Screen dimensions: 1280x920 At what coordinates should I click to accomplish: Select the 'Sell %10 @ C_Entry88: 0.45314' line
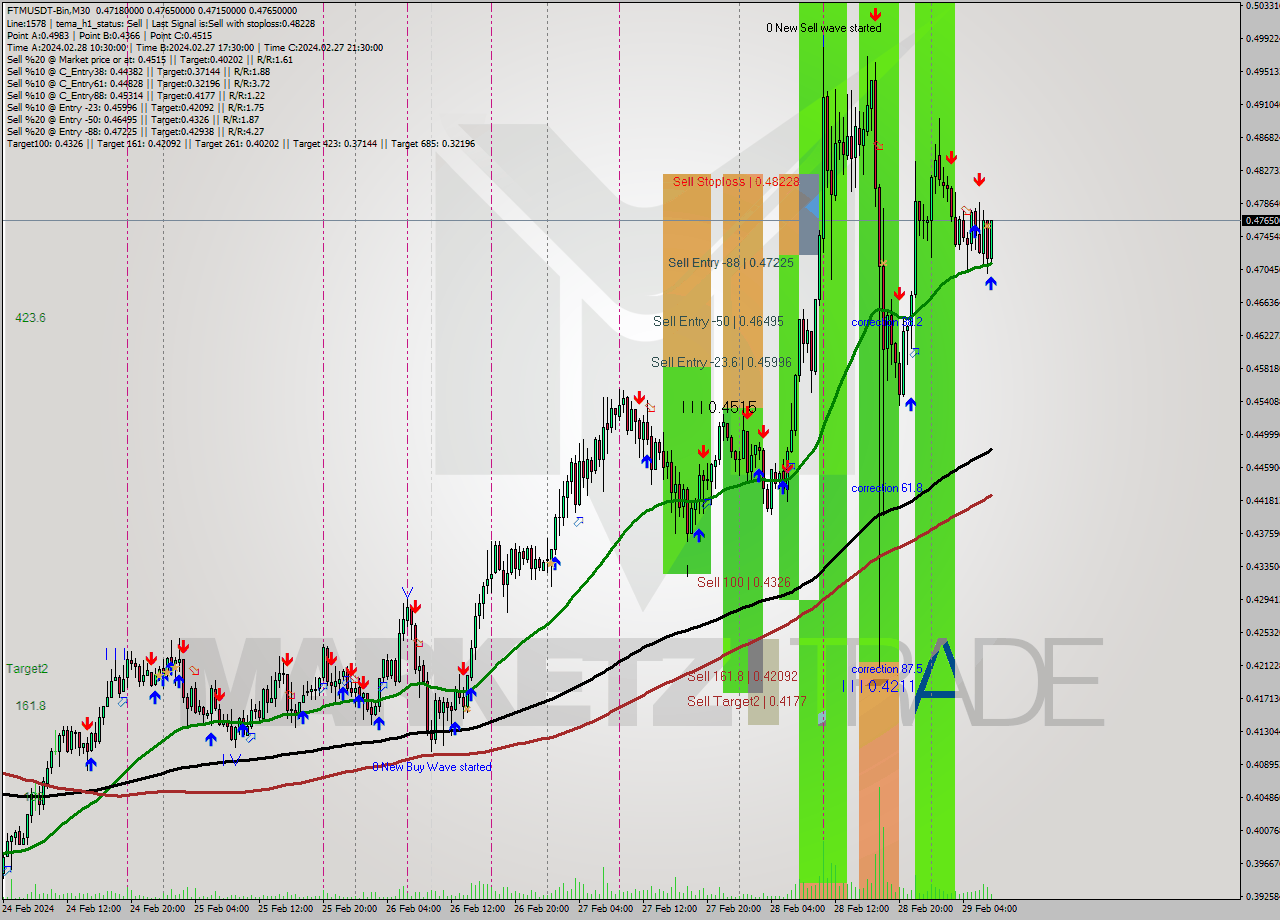pyautogui.click(x=135, y=95)
